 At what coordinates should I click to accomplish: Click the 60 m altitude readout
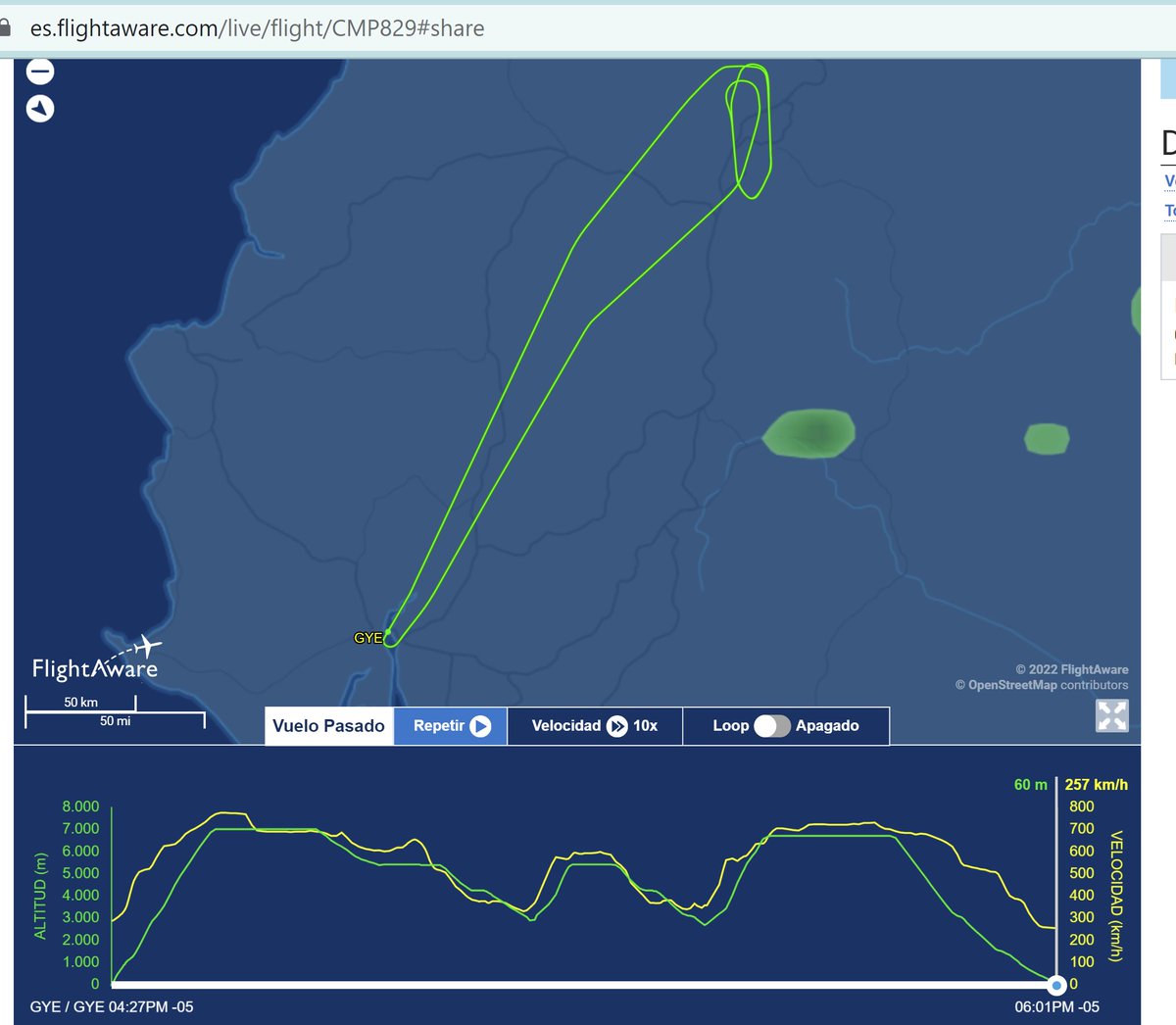(1031, 785)
